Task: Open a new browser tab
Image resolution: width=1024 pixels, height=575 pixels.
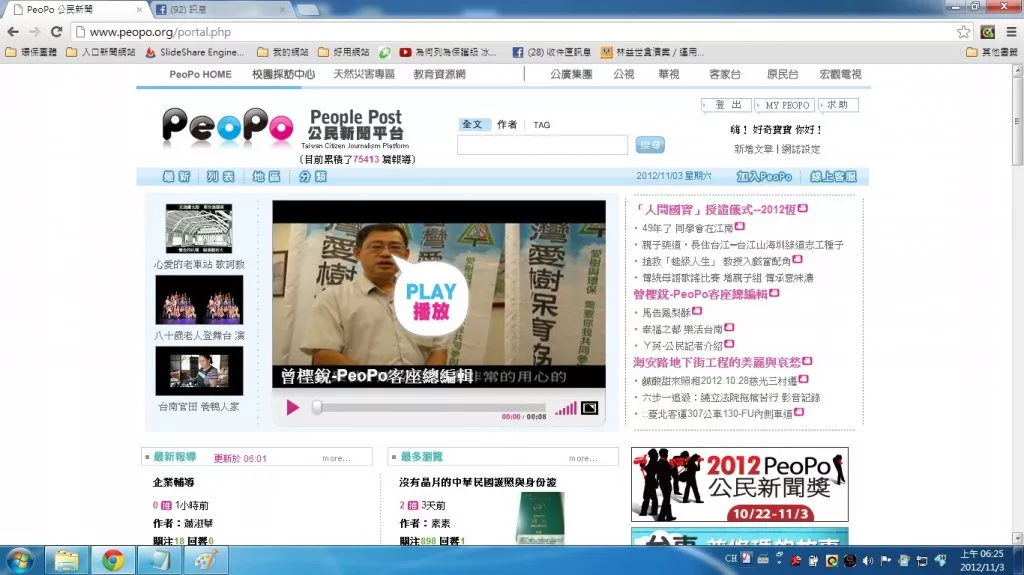Action: pos(308,10)
